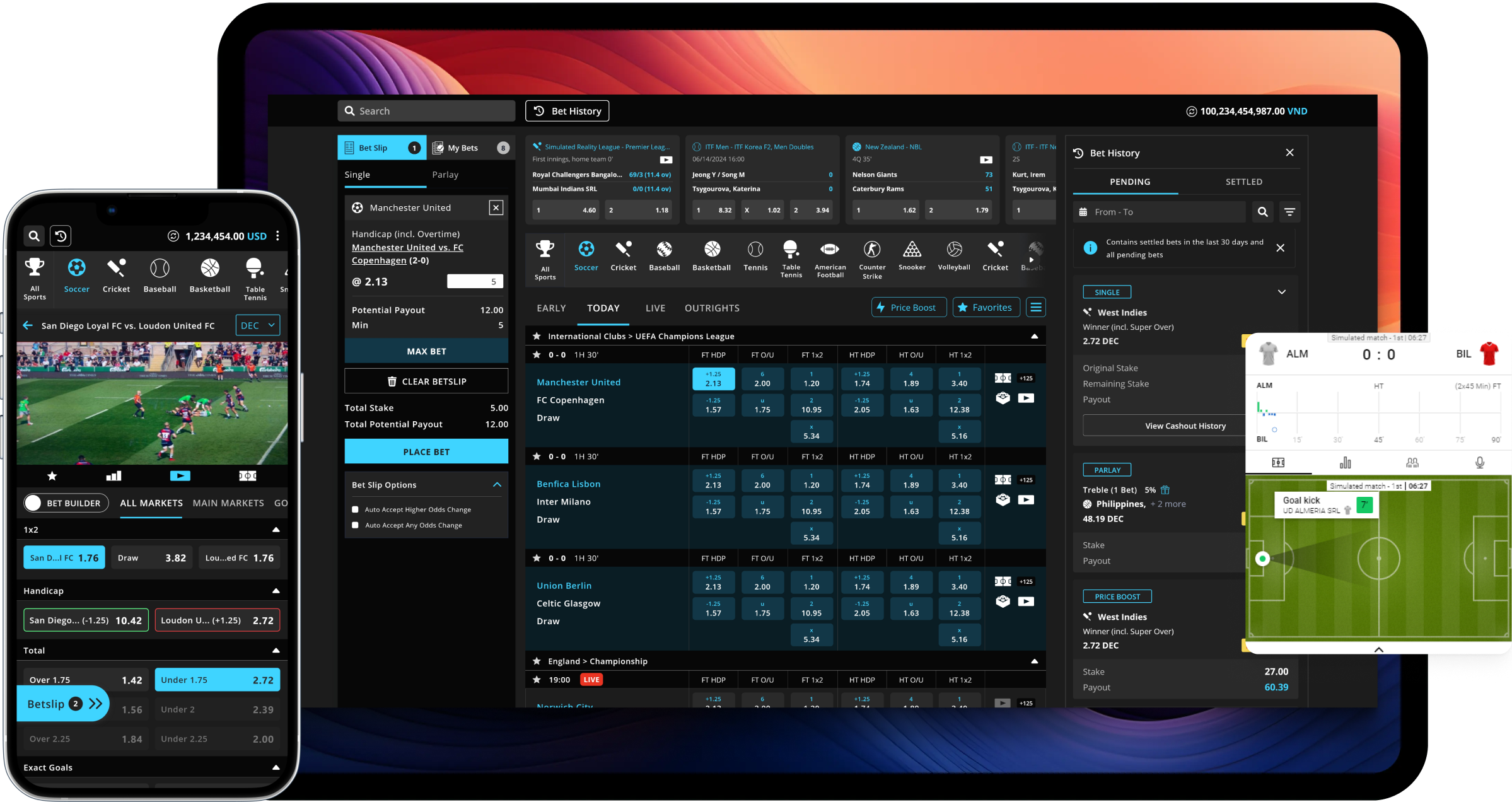The image size is (1512, 802).
Task: Open match statistics bars icon on phone
Action: coord(113,476)
